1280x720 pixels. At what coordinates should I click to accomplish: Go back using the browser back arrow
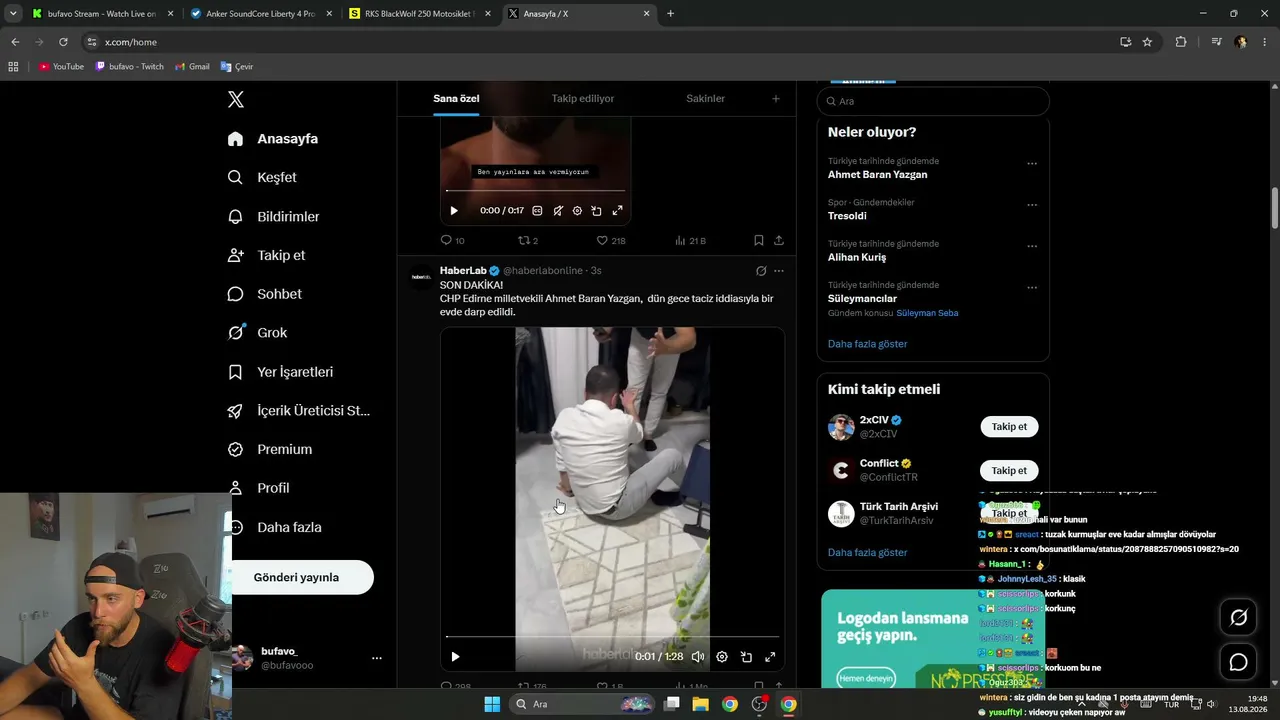(x=15, y=42)
